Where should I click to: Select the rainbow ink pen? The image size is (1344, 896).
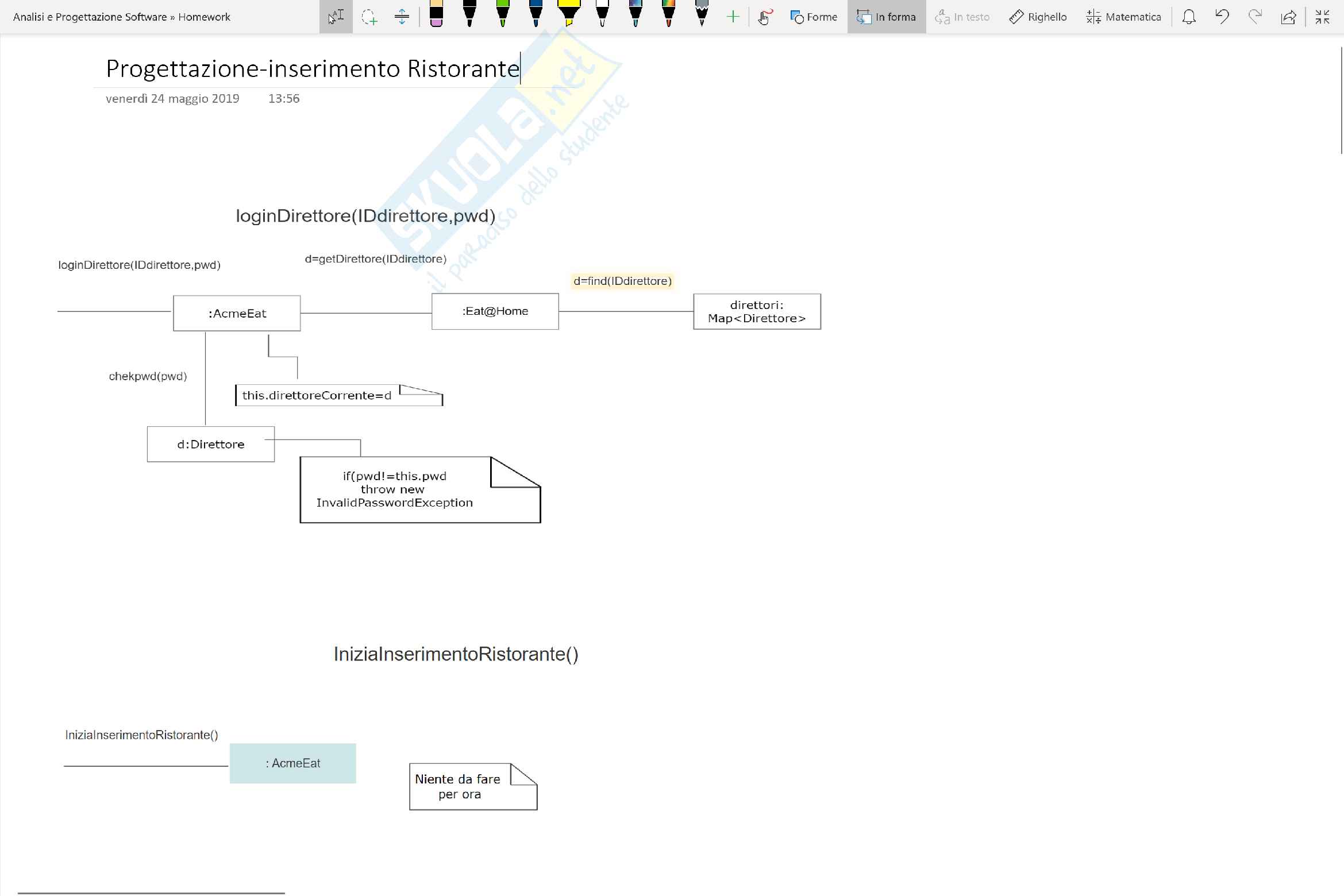click(668, 14)
